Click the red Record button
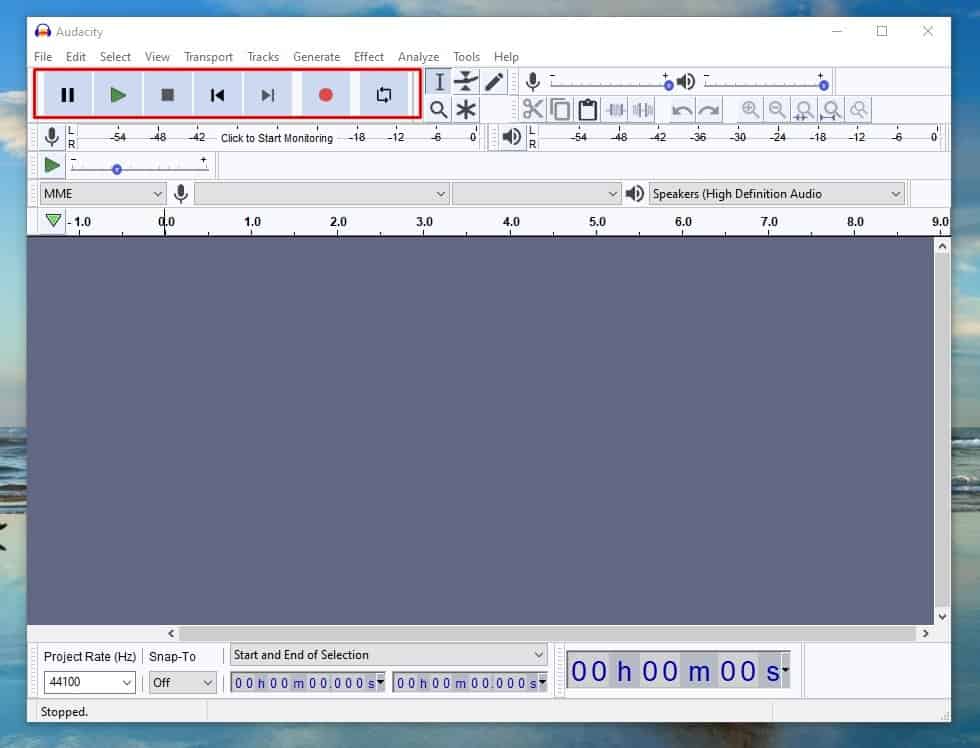The width and height of the screenshot is (980, 748). tap(325, 95)
